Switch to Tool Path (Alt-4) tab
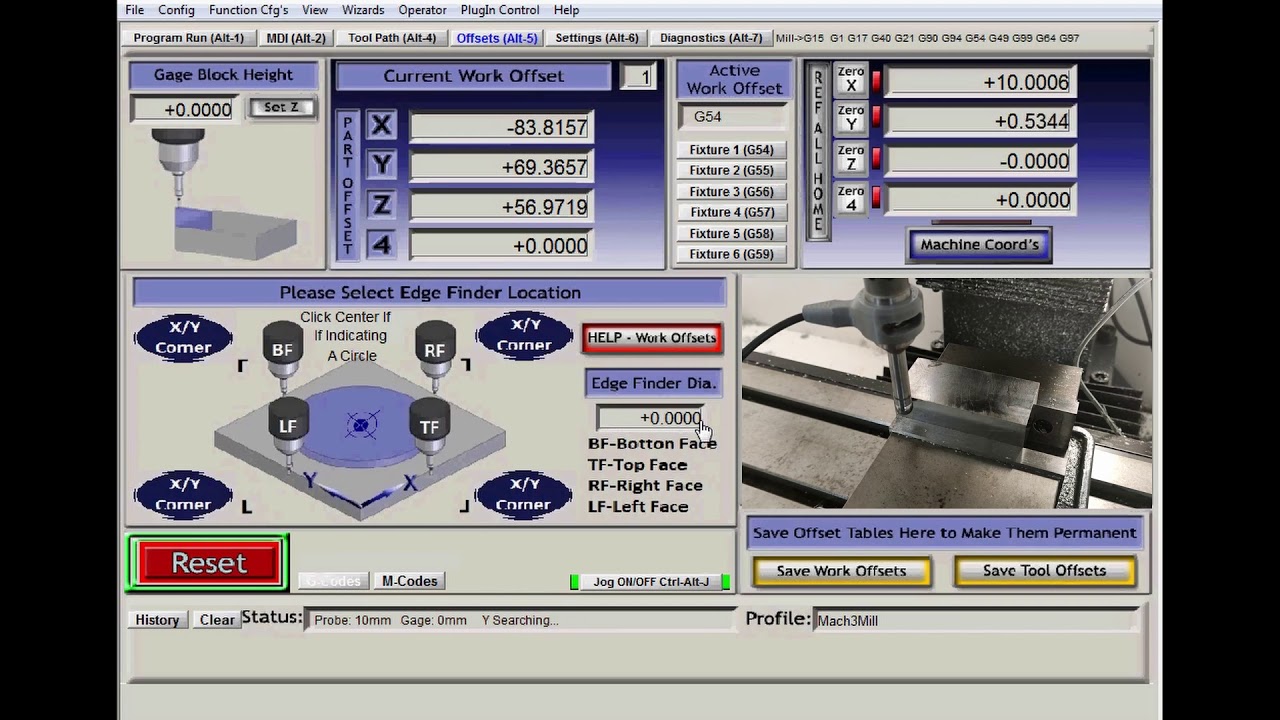 pyautogui.click(x=392, y=38)
